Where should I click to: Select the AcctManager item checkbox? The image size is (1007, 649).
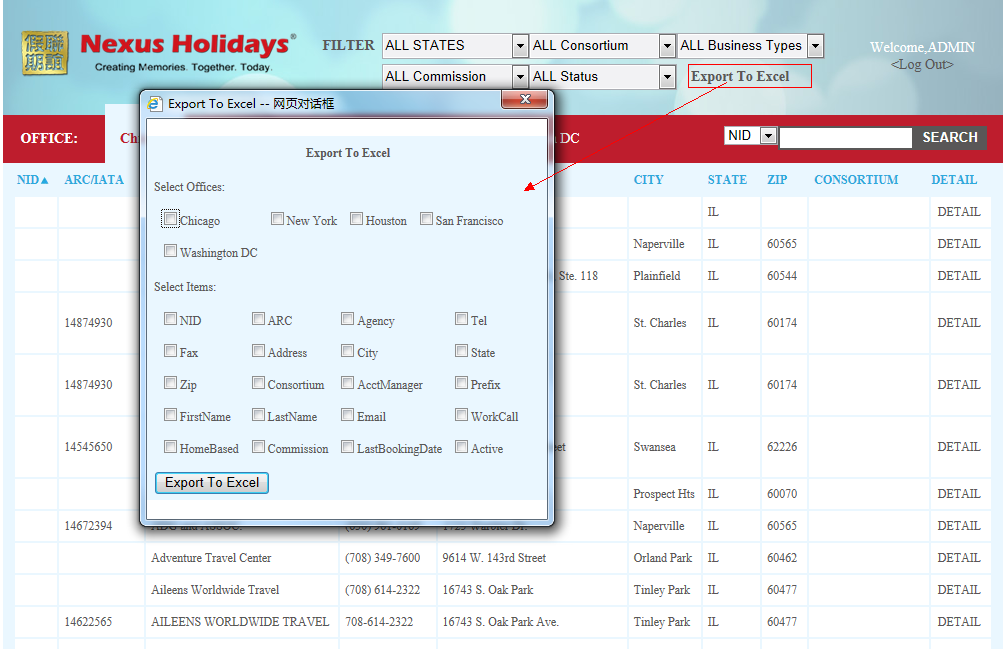pos(347,383)
